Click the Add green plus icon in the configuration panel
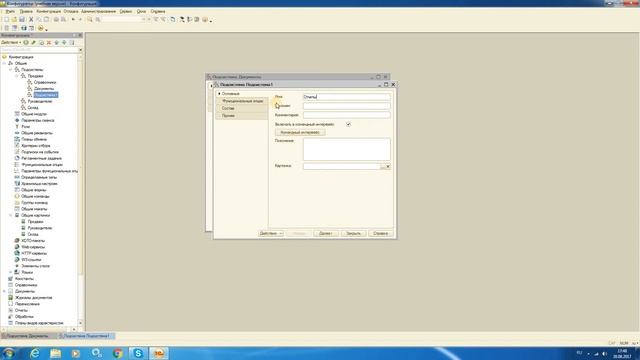Viewport: 640px width, 360px height. click(x=26, y=42)
